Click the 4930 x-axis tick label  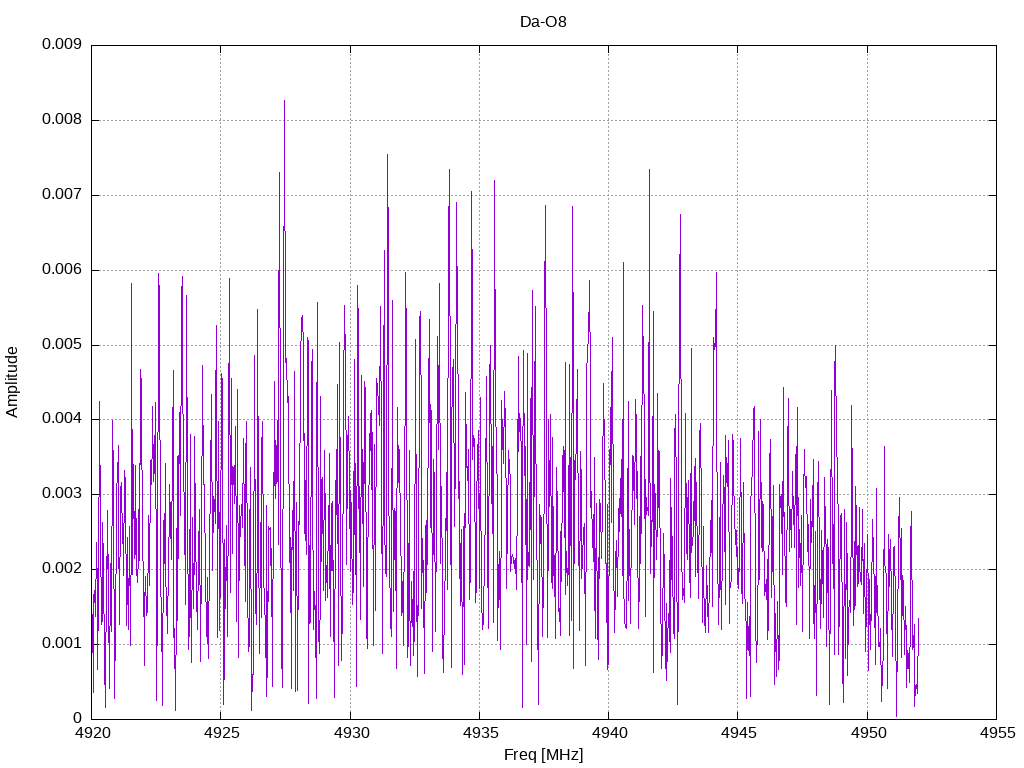(351, 733)
